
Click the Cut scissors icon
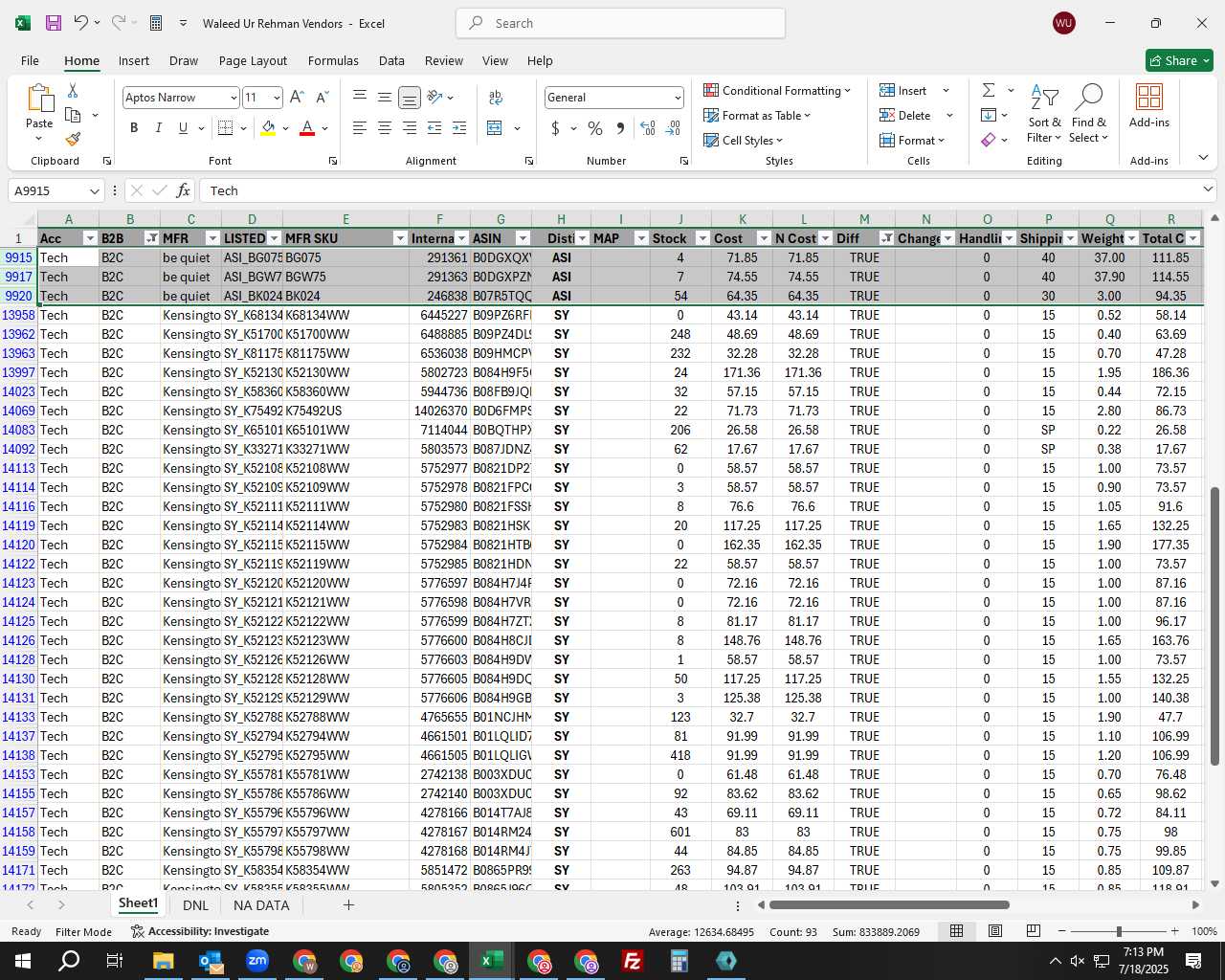click(73, 90)
